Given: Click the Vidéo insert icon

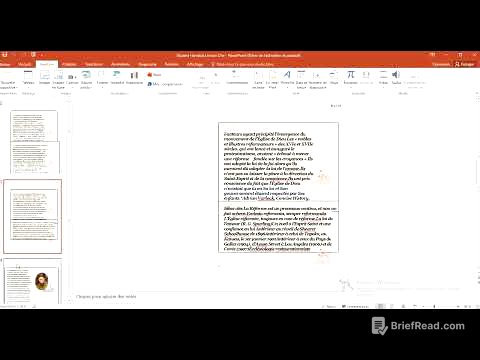Looking at the screenshot, I should tap(383, 78).
